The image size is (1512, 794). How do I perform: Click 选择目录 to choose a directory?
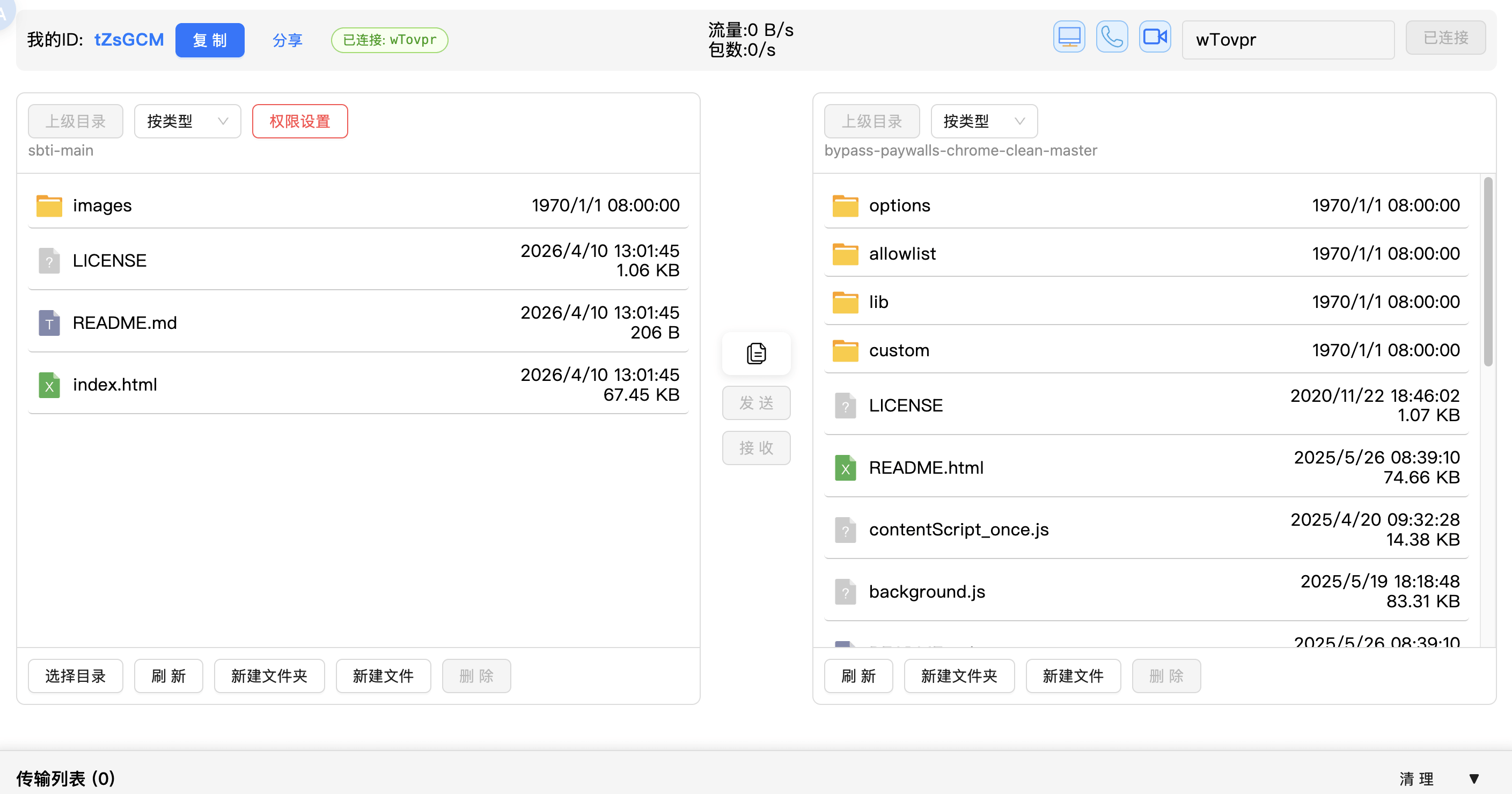click(76, 676)
